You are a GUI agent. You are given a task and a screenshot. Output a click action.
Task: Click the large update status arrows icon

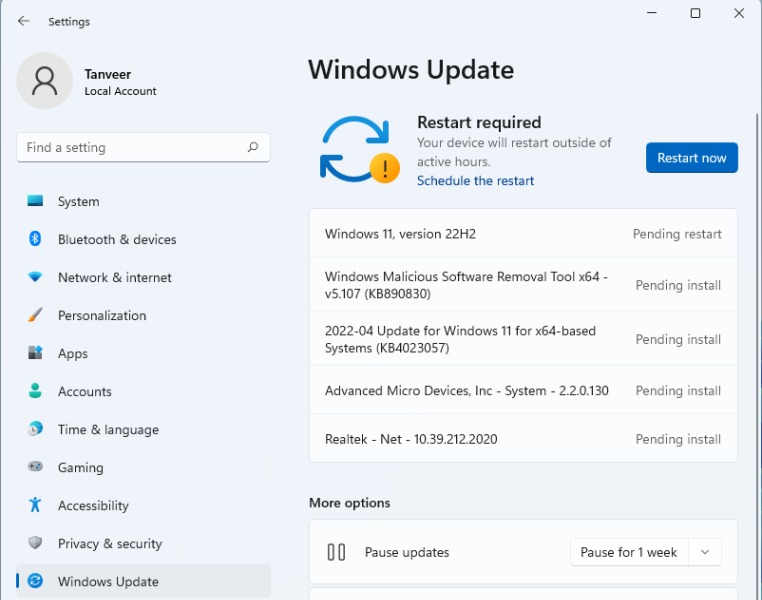(360, 150)
